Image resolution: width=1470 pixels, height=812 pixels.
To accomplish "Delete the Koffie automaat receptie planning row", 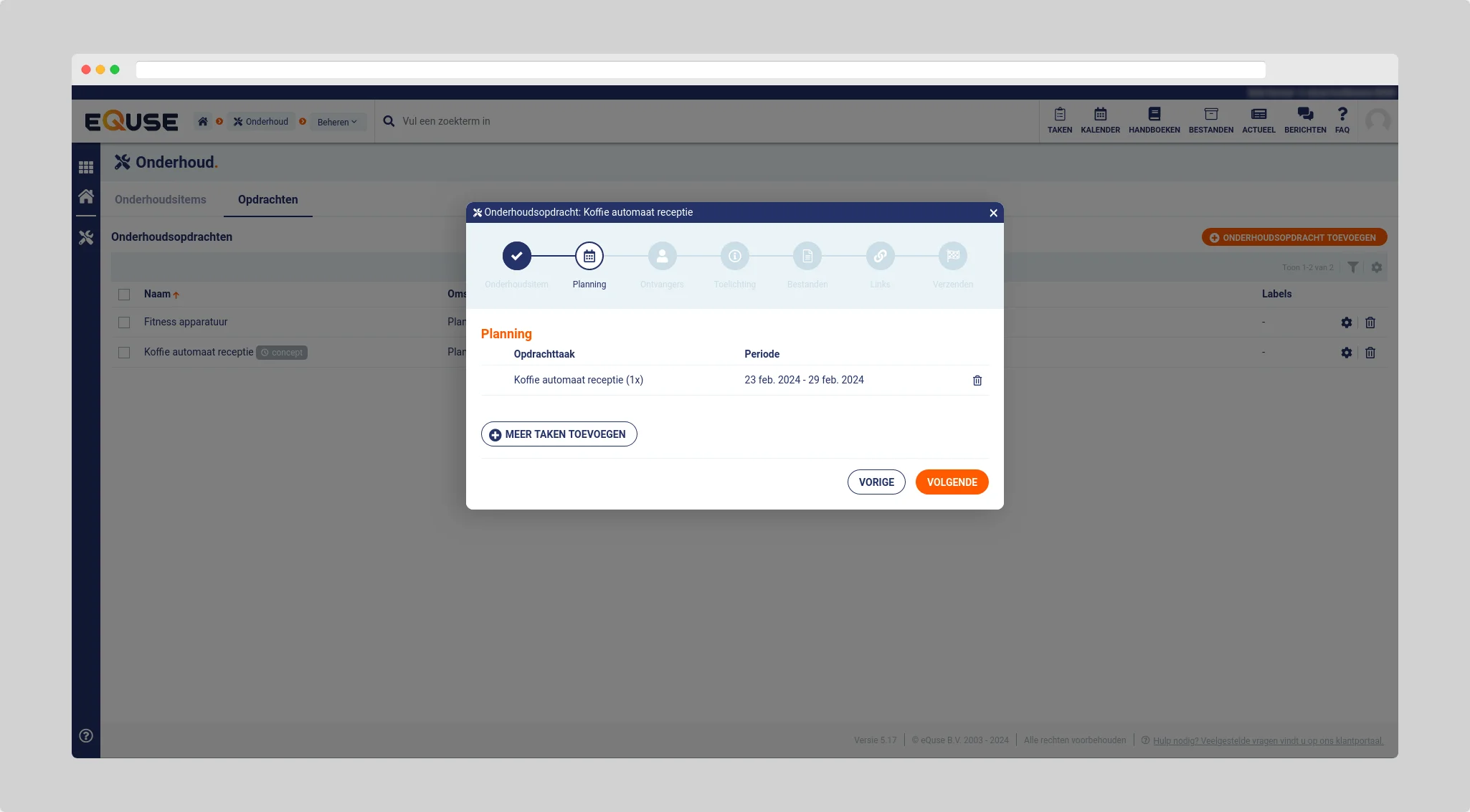I will [x=977, y=381].
